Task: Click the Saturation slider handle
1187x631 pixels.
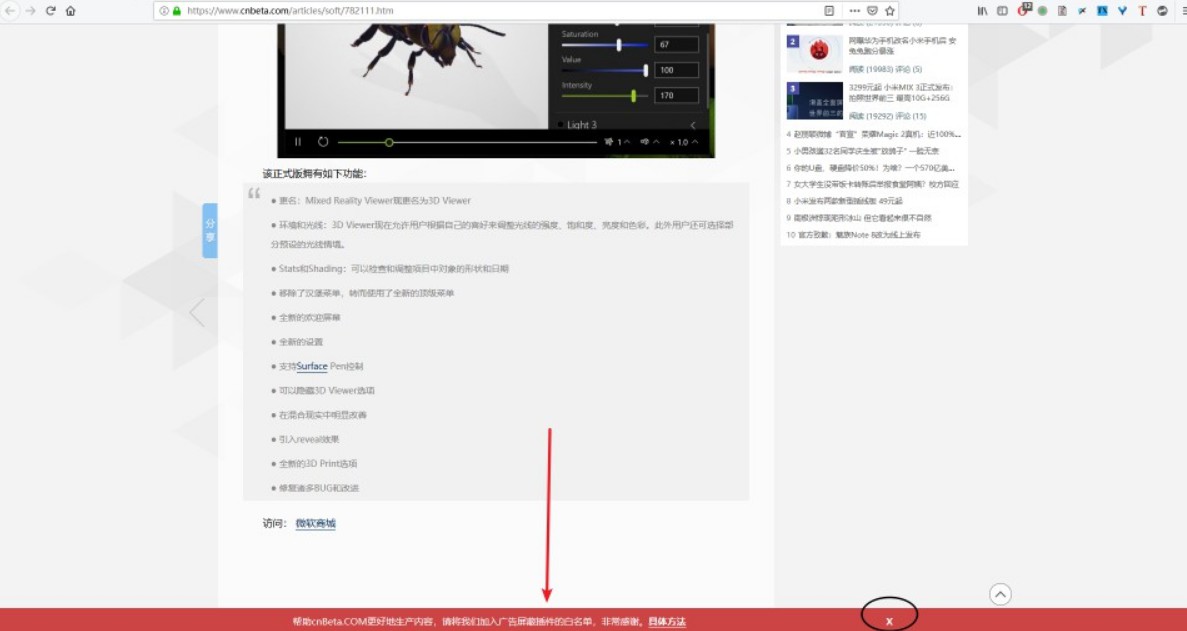Action: 619,45
